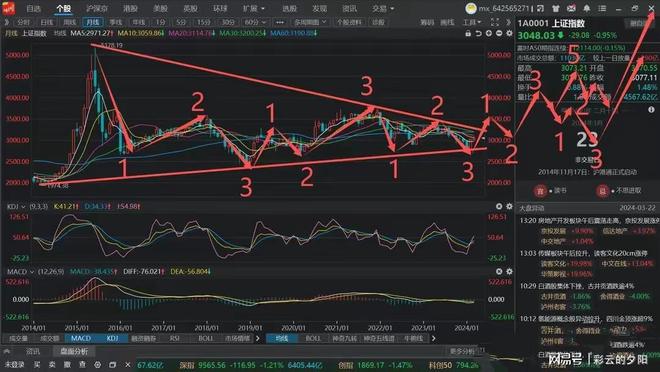
Task: Open chart settings gear beside zoom icons
Action: pyautogui.click(x=509, y=33)
